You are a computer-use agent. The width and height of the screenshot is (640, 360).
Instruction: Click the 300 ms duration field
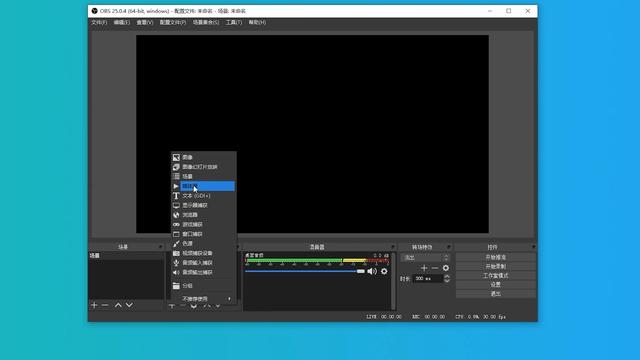tap(428, 279)
